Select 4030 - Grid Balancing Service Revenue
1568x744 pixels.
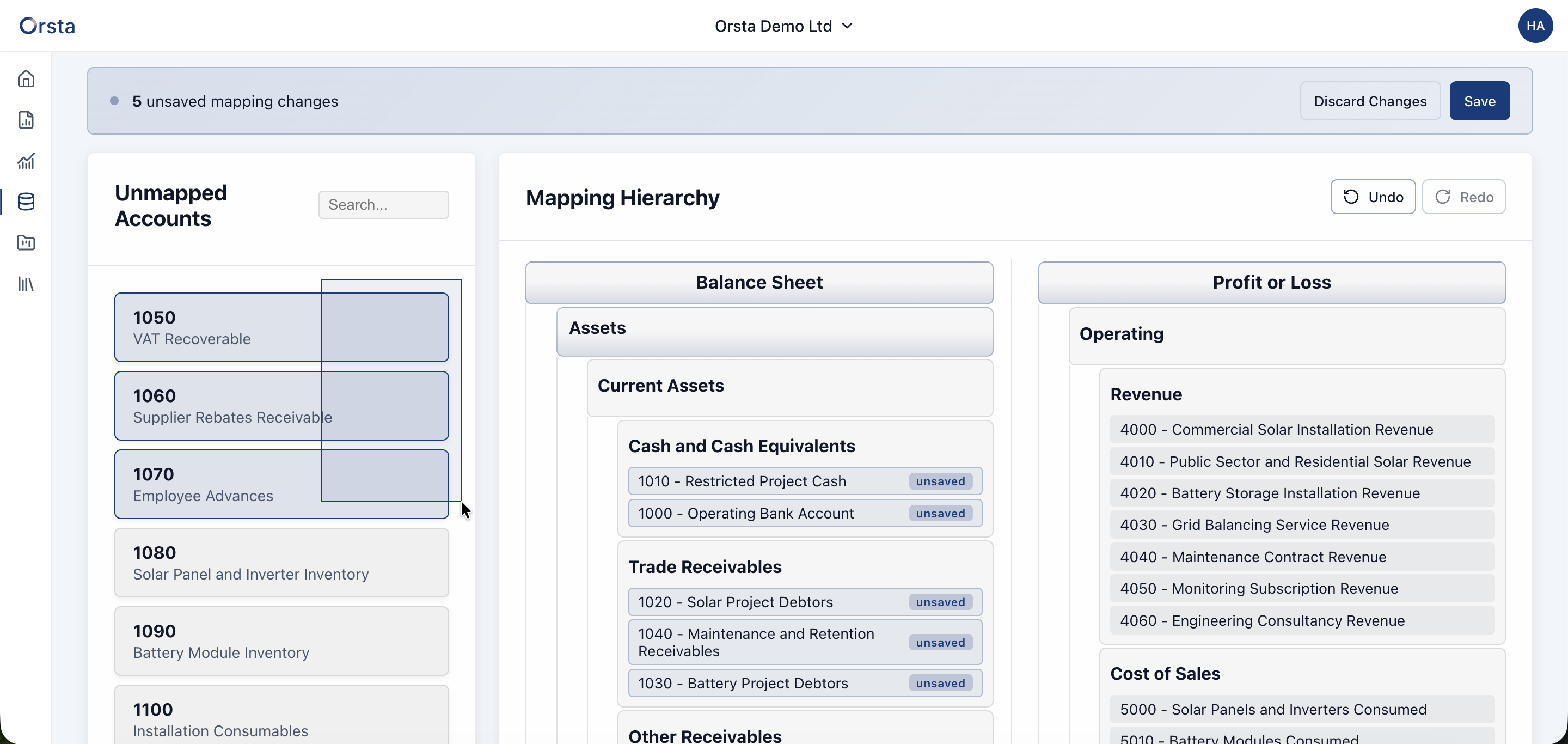coord(1302,525)
